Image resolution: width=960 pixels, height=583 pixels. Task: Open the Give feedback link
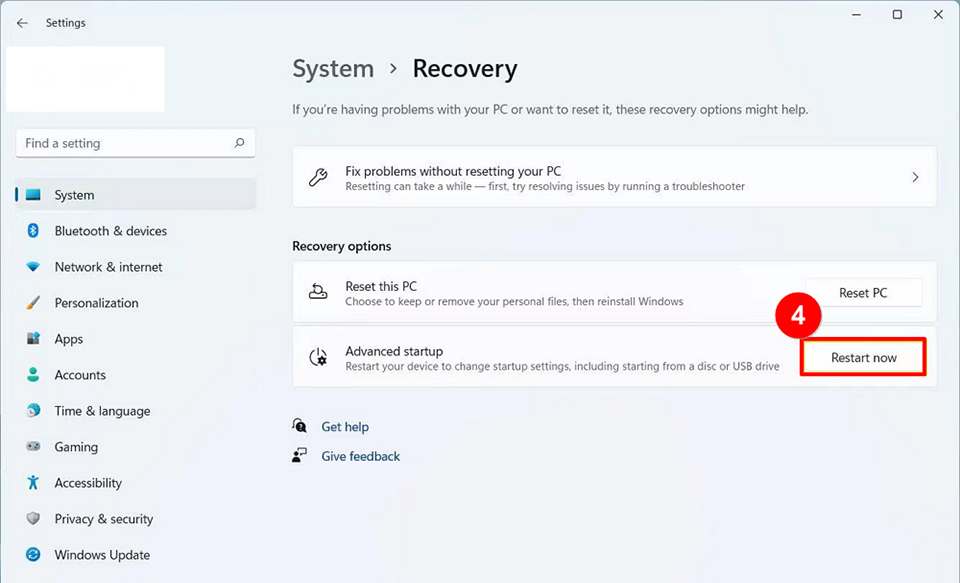360,456
